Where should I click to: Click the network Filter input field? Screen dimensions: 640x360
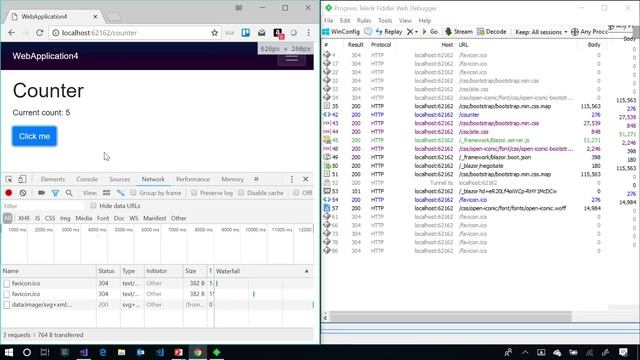click(44, 206)
